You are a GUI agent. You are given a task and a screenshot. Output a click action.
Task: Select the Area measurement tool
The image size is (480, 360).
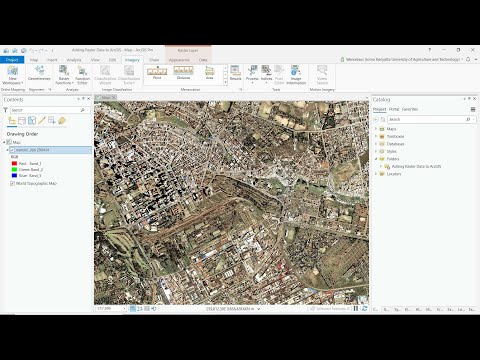pos(209,73)
